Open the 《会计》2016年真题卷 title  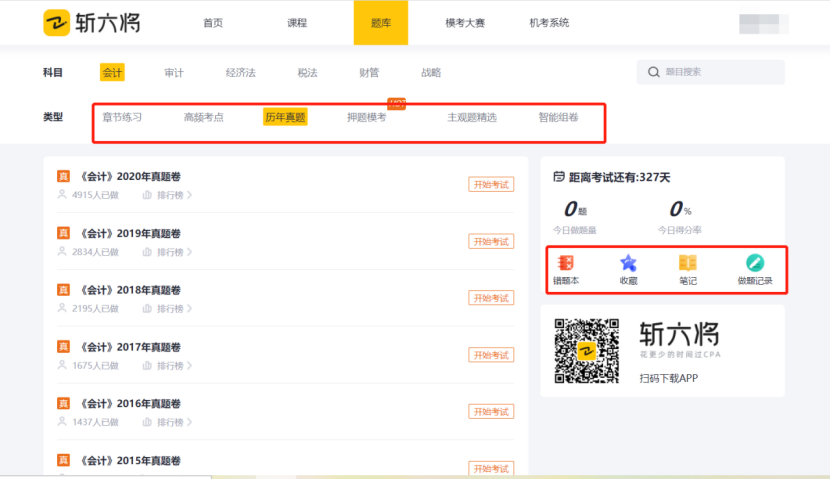click(130, 404)
